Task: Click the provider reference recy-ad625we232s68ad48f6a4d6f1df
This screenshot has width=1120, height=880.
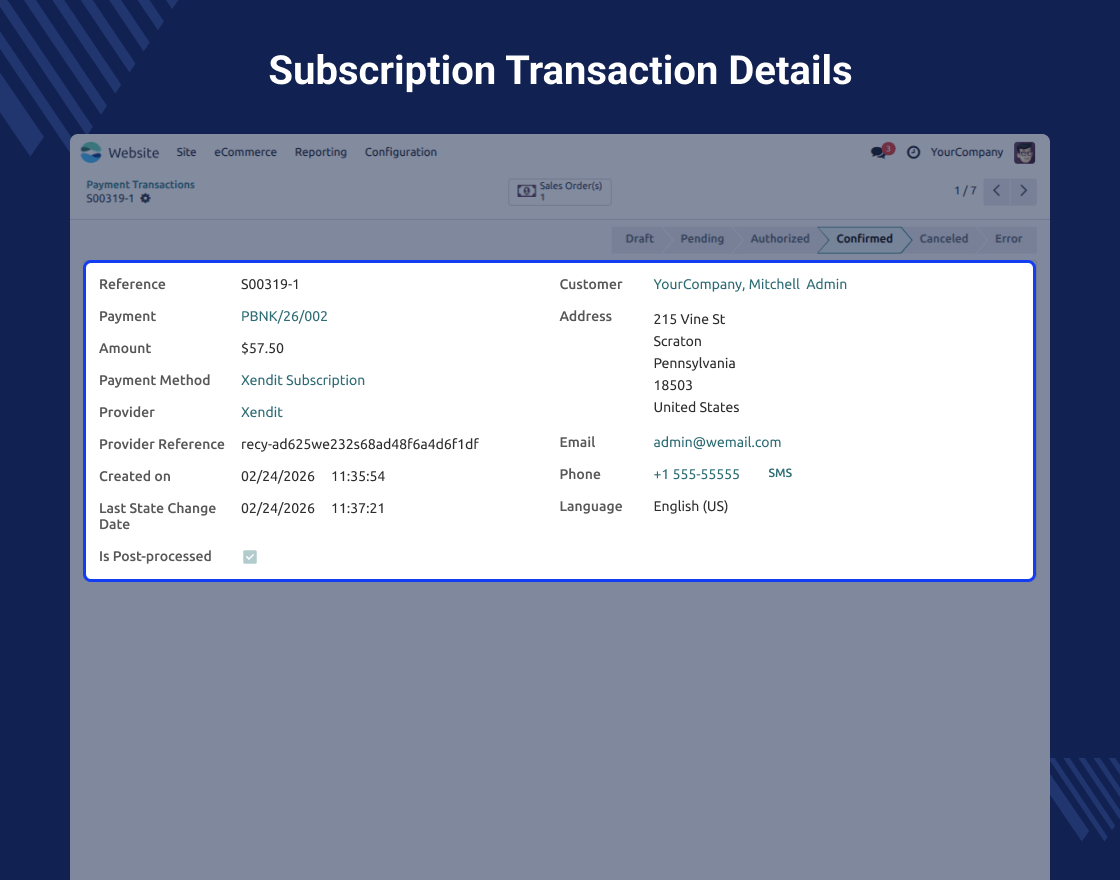Action: 360,444
